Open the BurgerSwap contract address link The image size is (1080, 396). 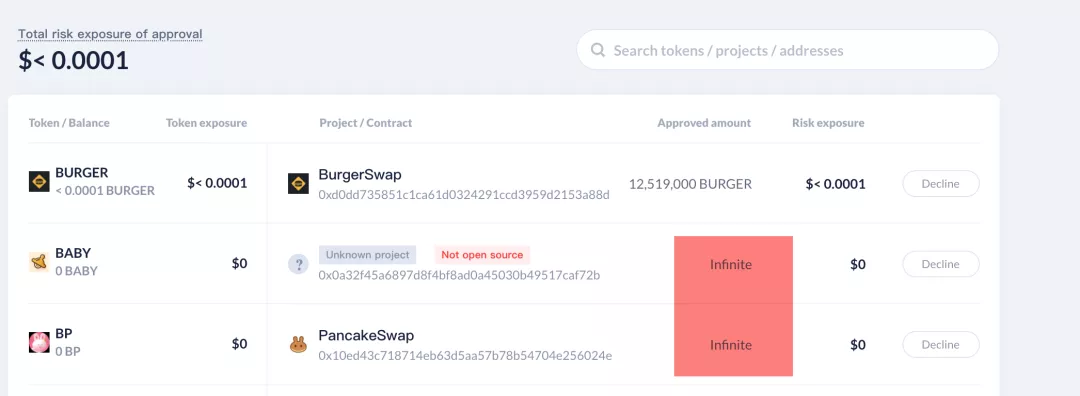coord(464,195)
